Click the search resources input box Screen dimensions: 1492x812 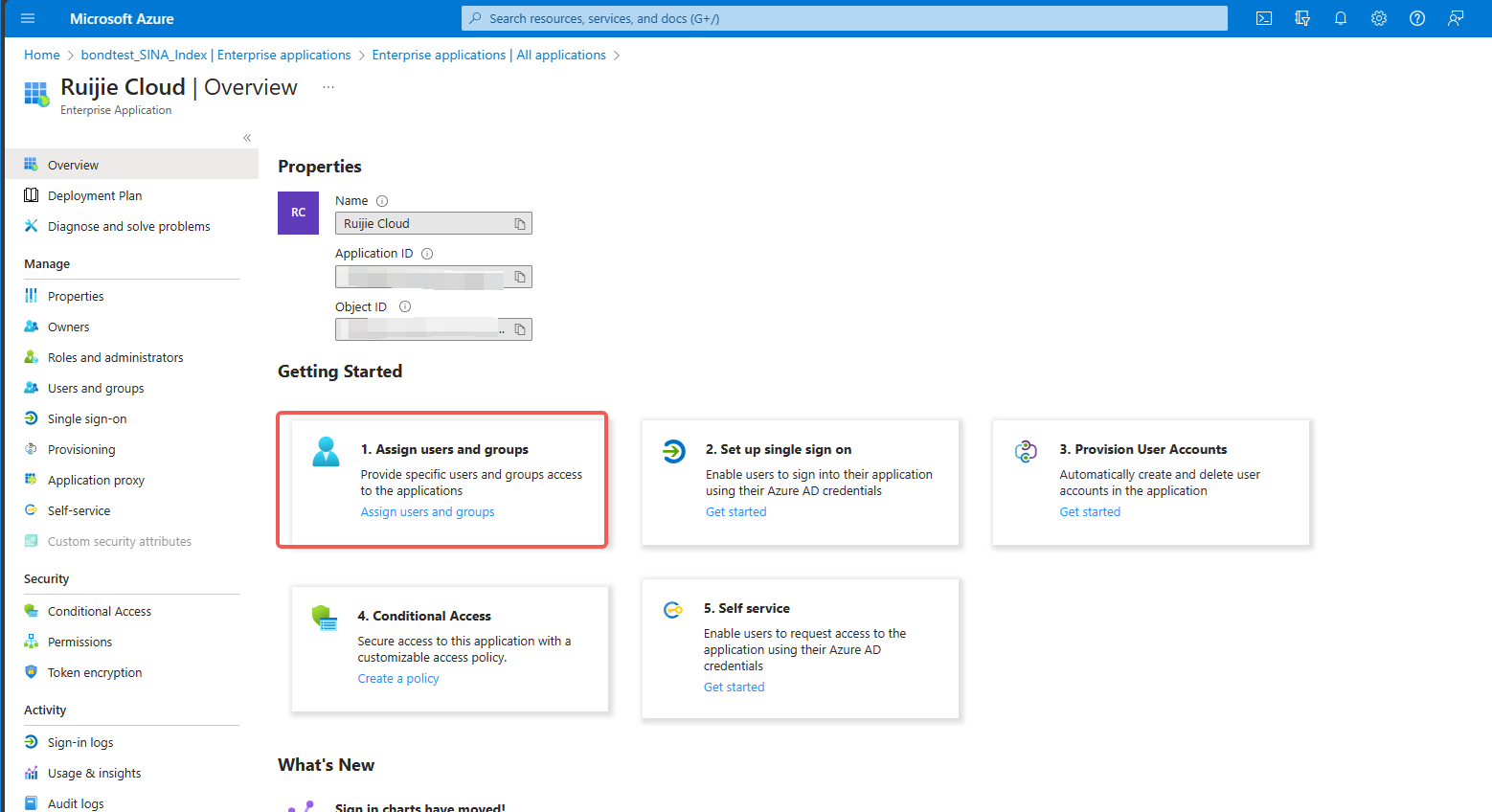843,18
